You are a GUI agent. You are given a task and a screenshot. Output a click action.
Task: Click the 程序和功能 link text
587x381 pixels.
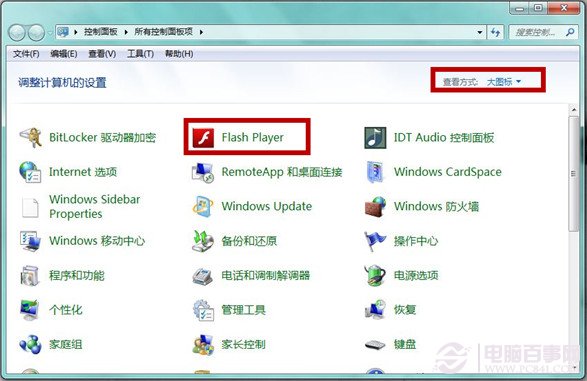pos(77,275)
